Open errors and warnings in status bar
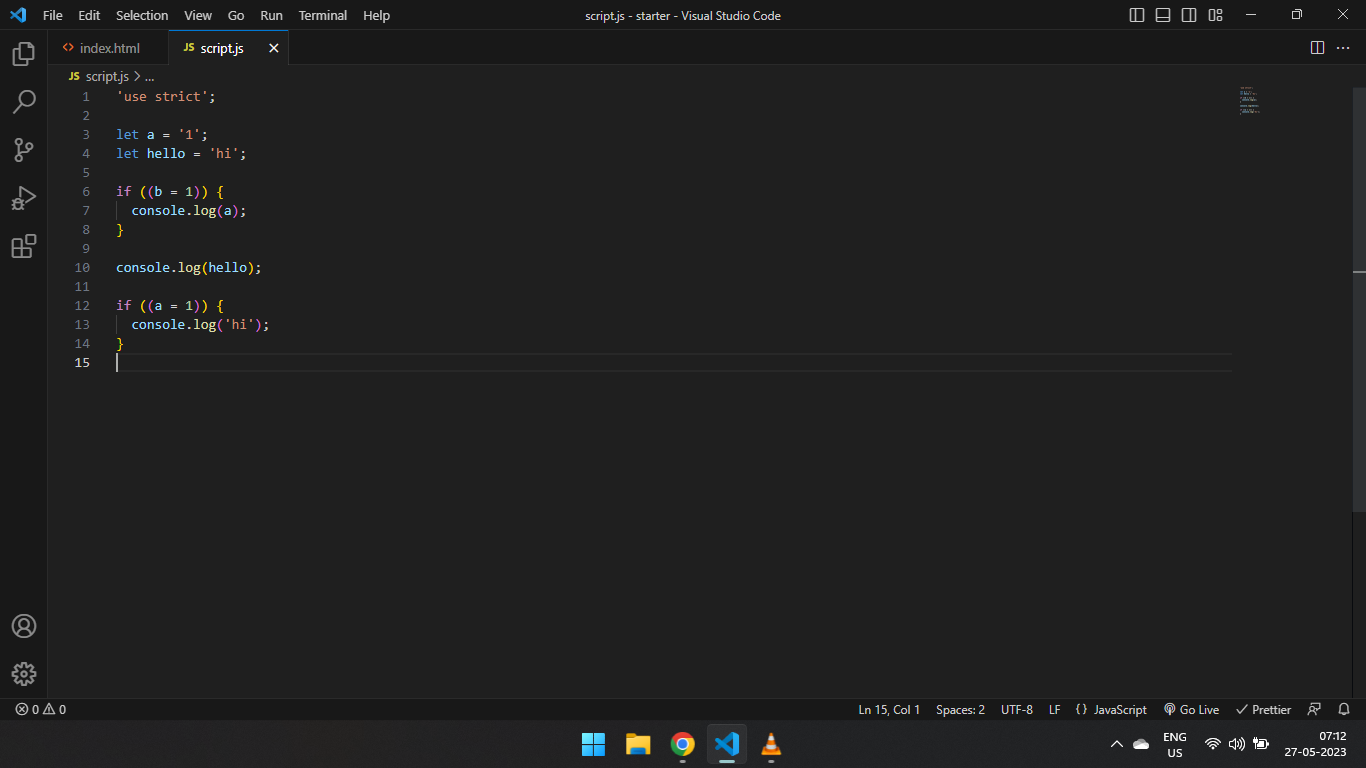1366x768 pixels. (41, 709)
